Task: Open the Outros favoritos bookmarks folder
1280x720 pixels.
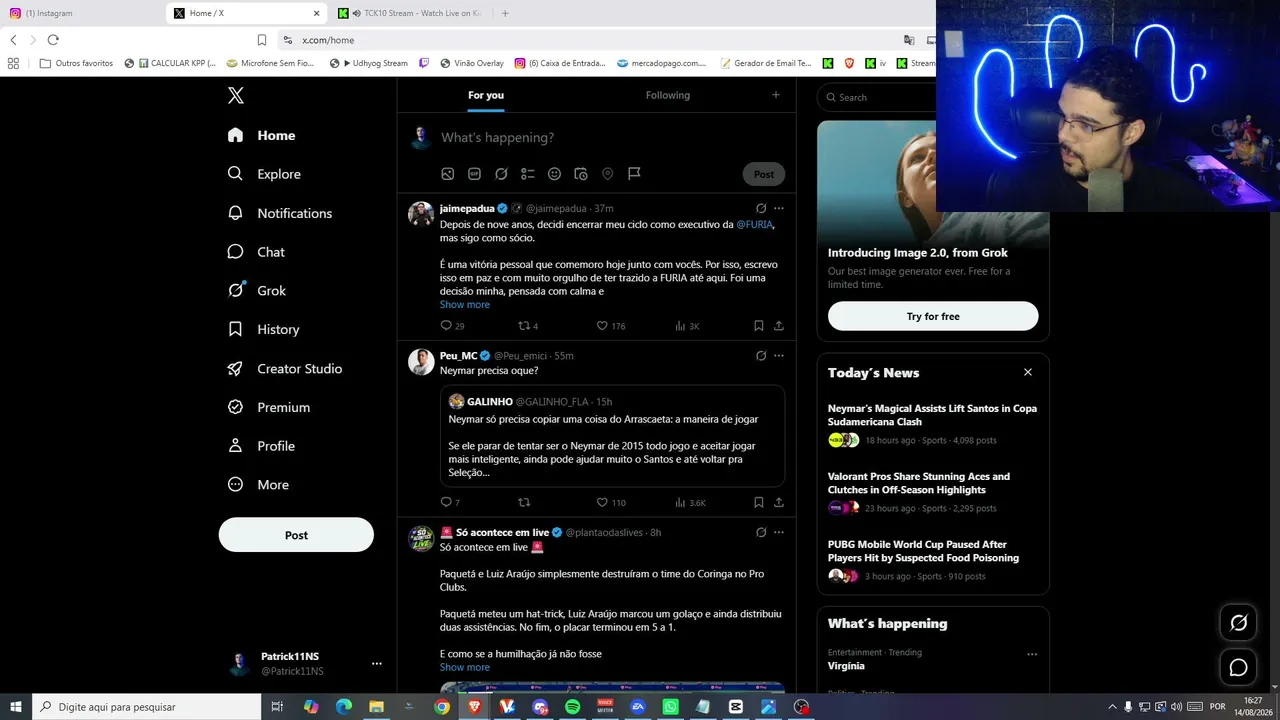Action: pos(76,63)
